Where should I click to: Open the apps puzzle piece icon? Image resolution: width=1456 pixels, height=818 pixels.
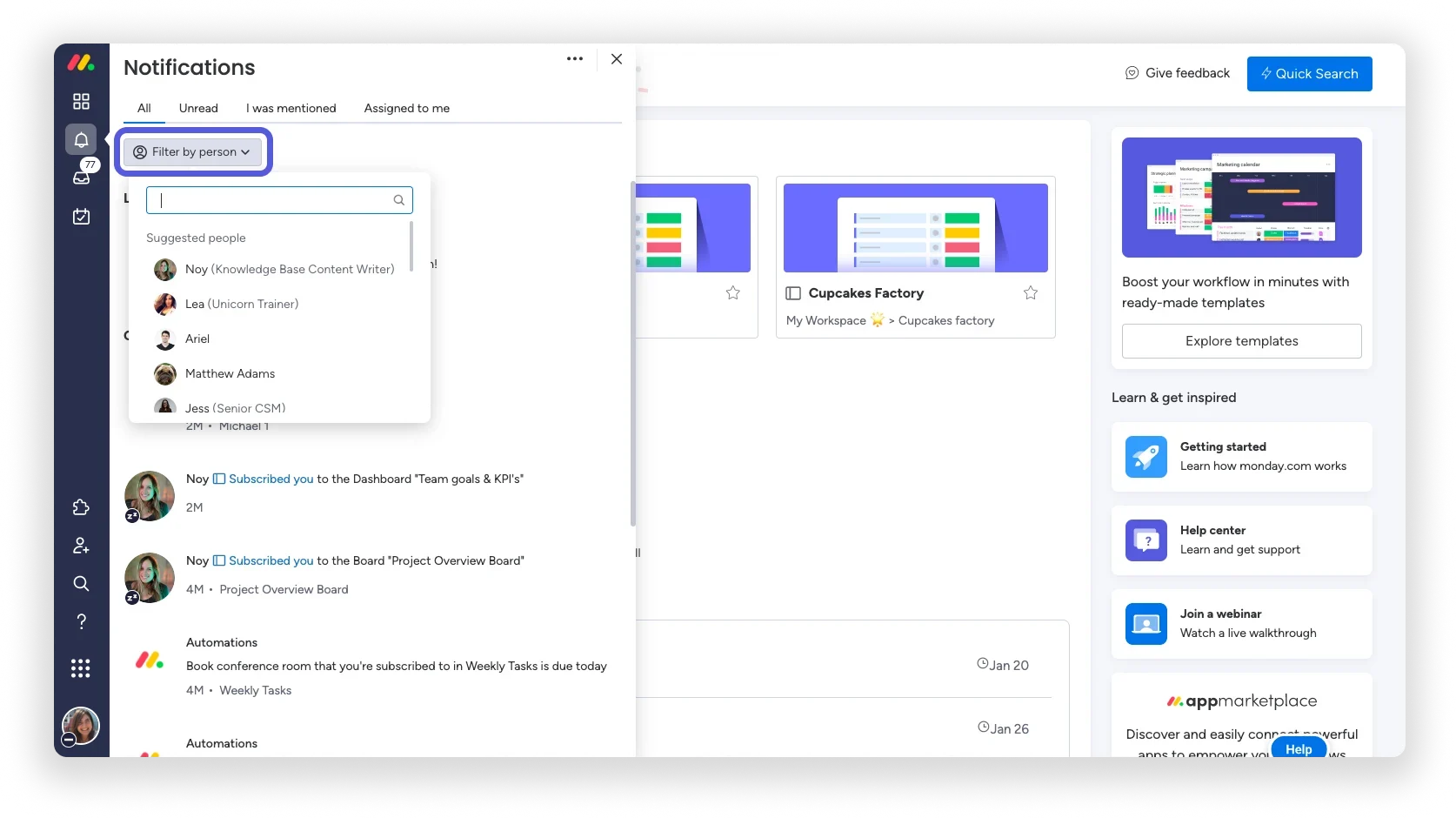[x=81, y=507]
